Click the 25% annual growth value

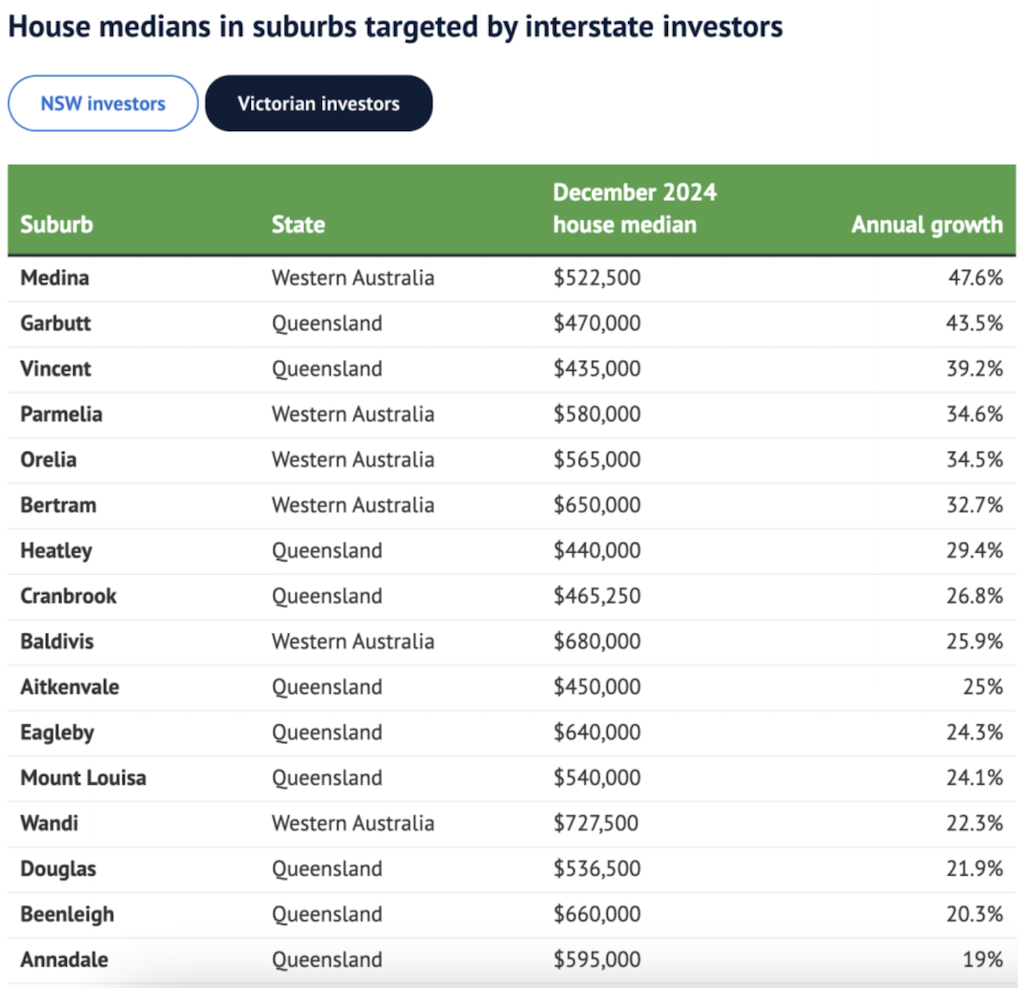983,687
